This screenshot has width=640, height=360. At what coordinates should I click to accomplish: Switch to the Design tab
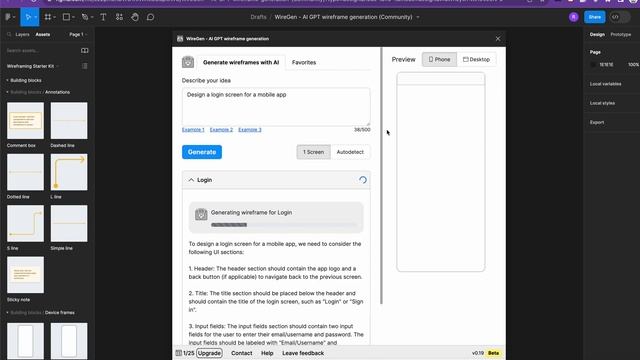597,35
